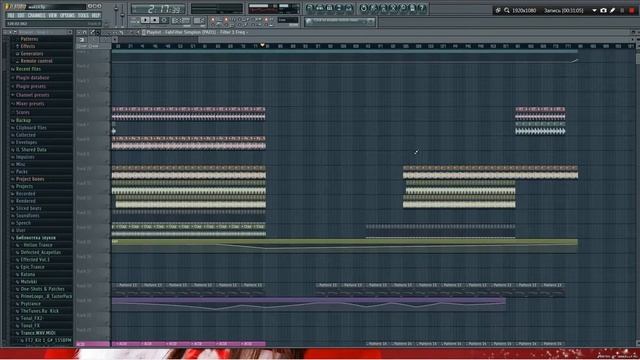Open the Trance.WAV.MIDI folder
Viewport: 640px width, 360px height.
click(38, 333)
